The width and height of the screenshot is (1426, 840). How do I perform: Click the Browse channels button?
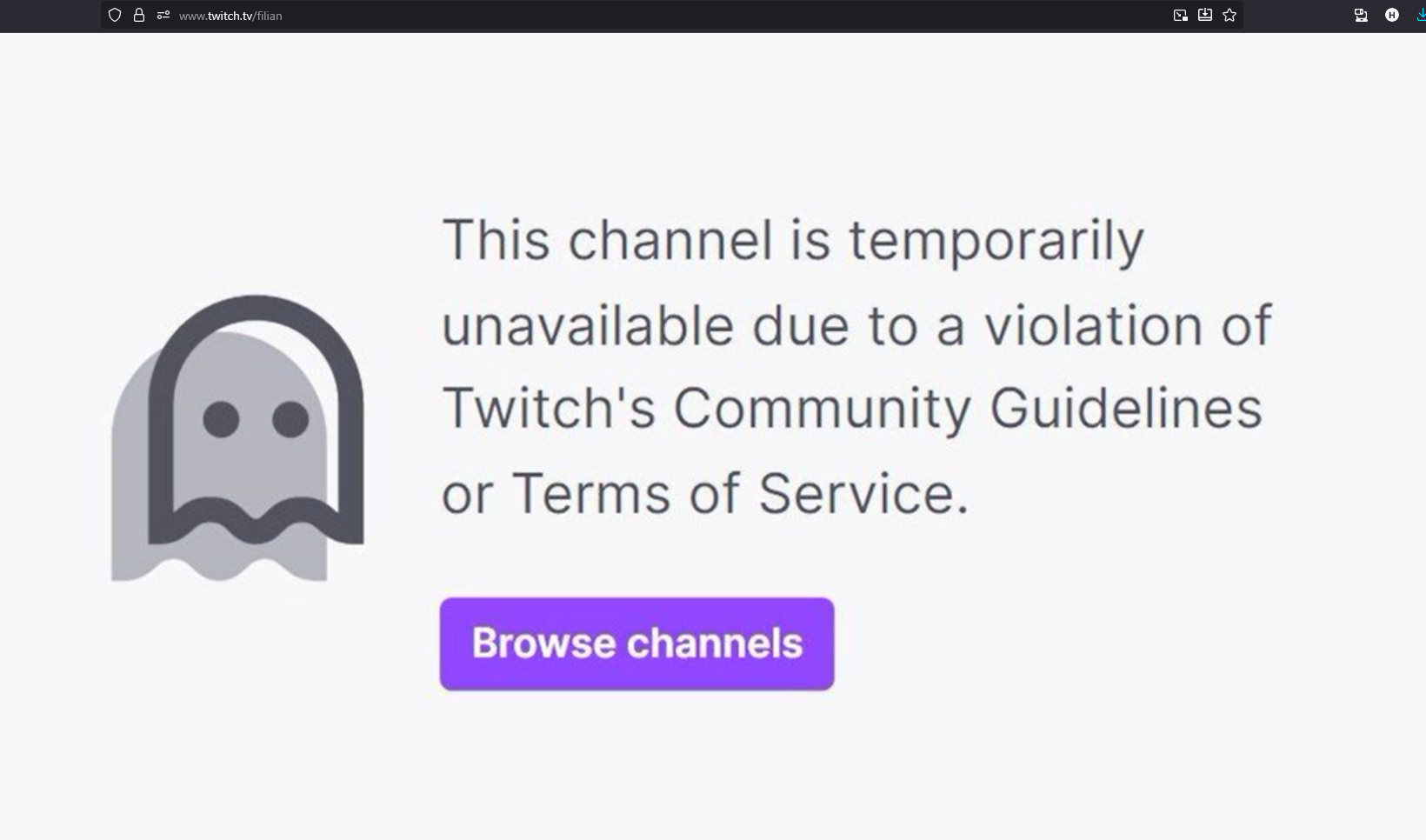click(x=636, y=643)
